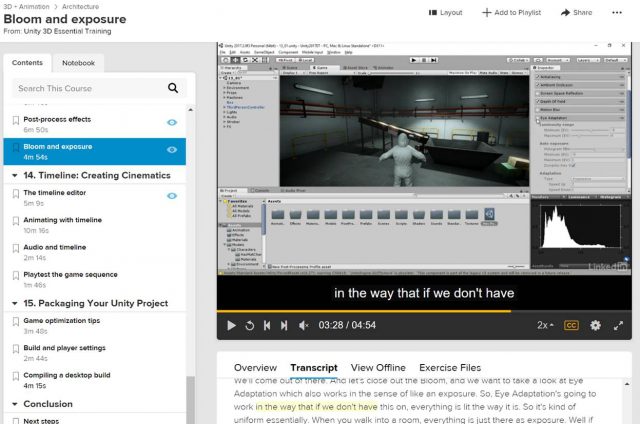Toggle viewed eye for The timeline editor

[172, 196]
